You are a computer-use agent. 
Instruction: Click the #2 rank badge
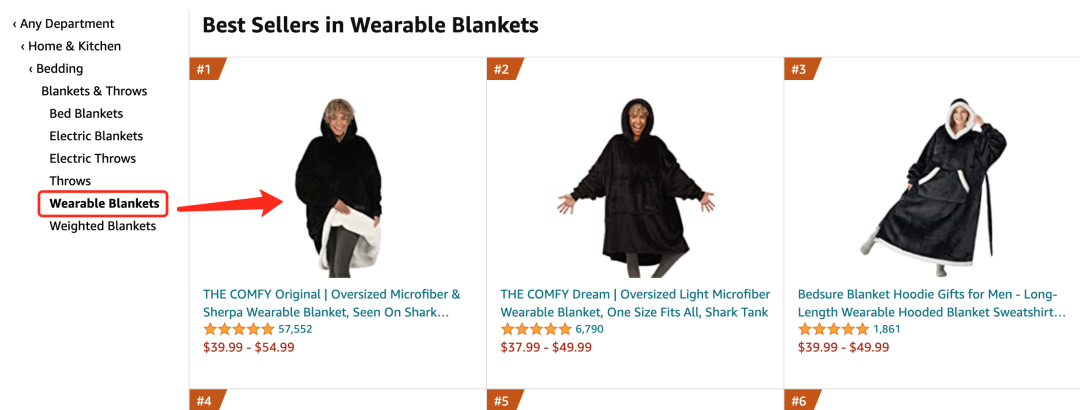tap(503, 69)
